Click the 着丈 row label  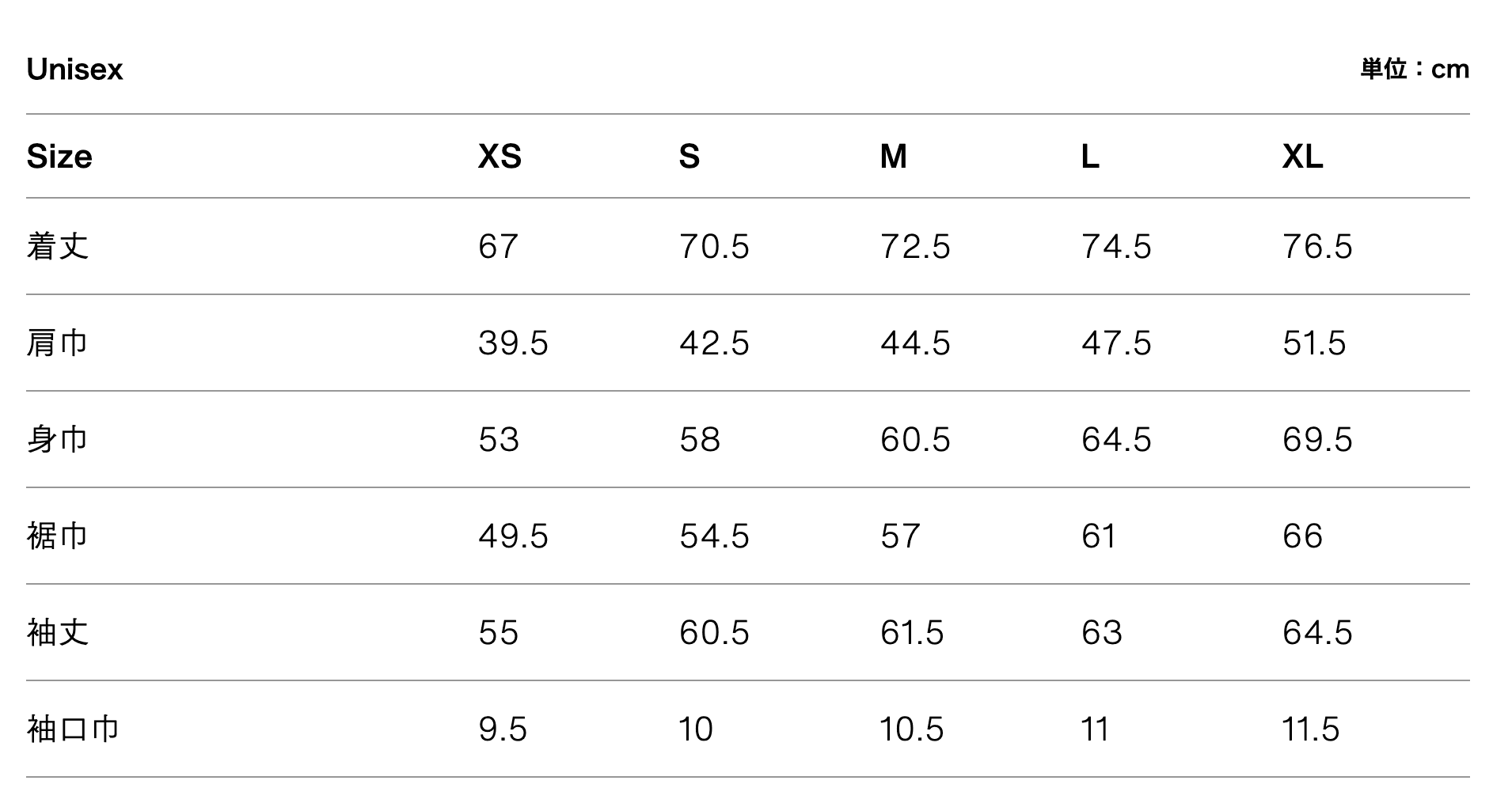click(57, 246)
